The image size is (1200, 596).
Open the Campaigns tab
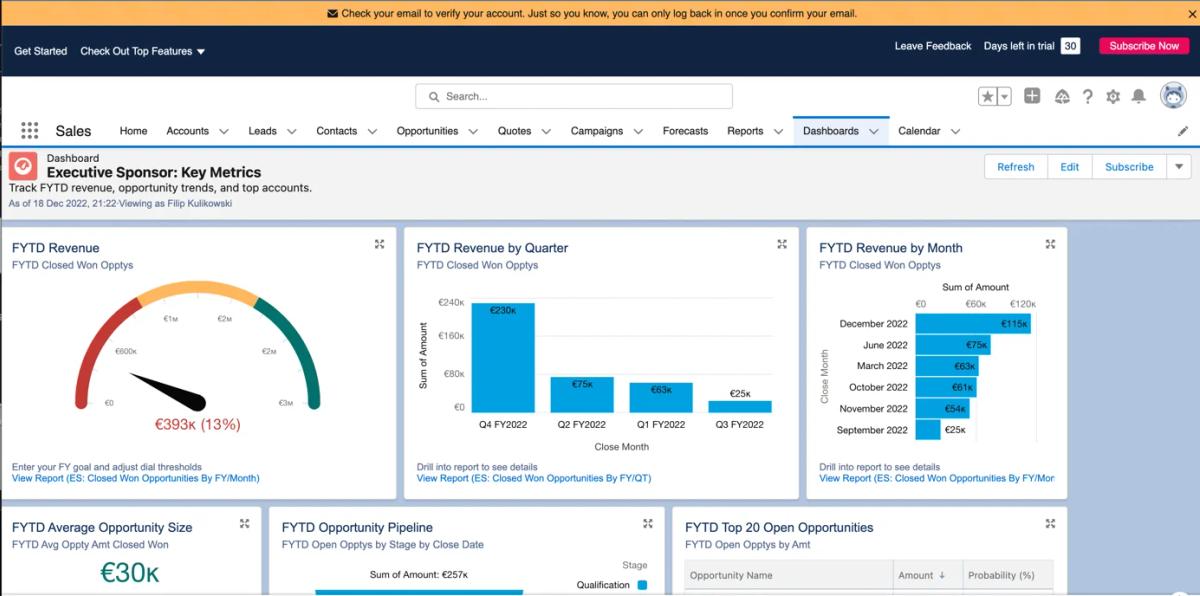[x=597, y=131]
